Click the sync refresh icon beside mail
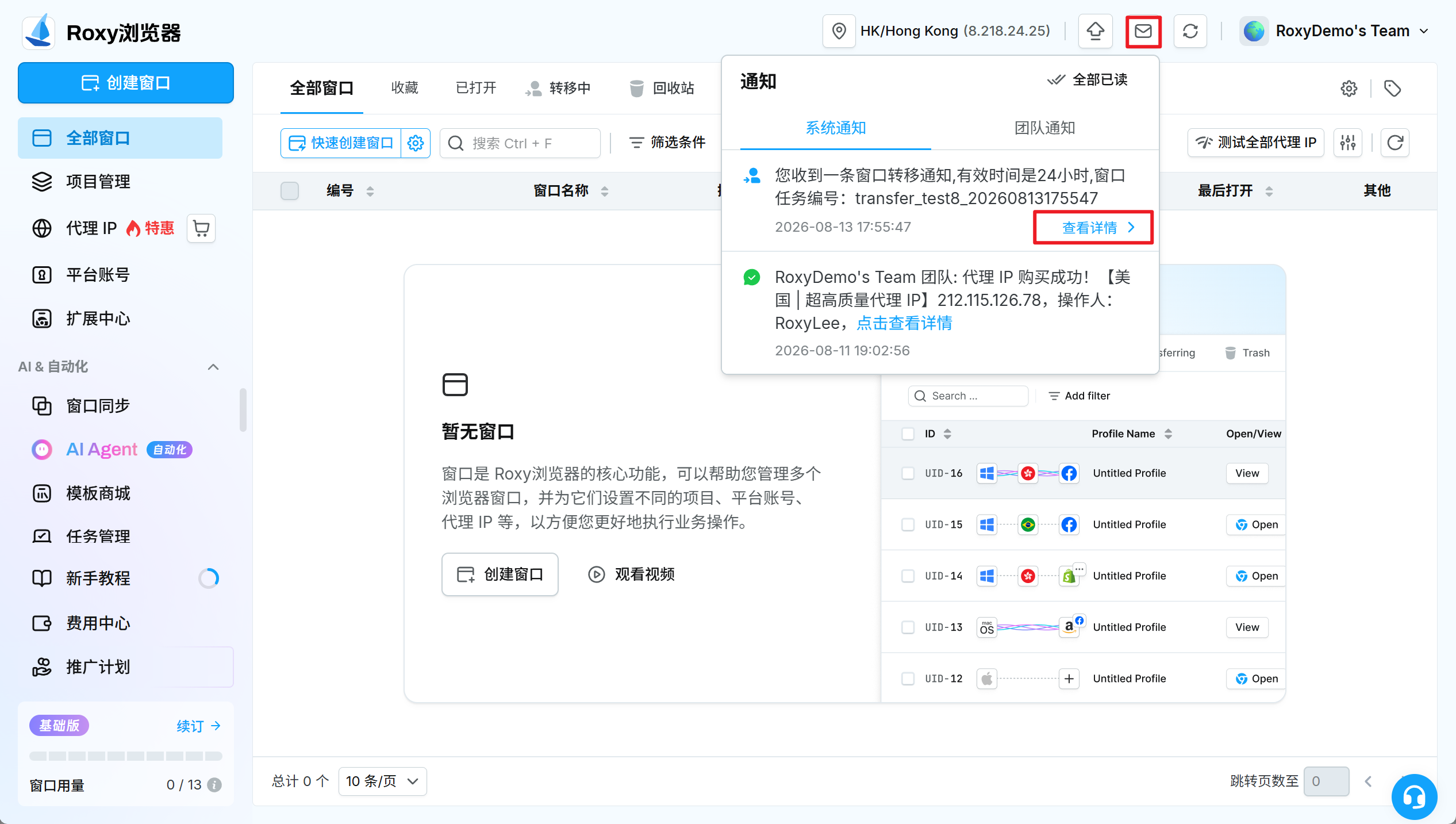1456x824 pixels. [1190, 31]
